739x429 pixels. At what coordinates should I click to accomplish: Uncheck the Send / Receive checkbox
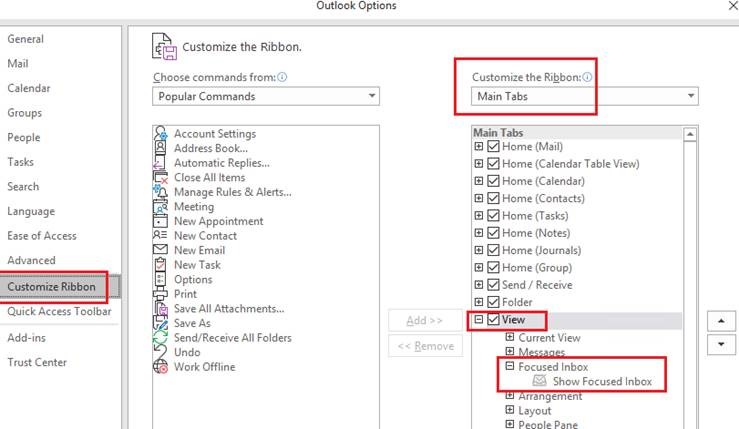493,285
